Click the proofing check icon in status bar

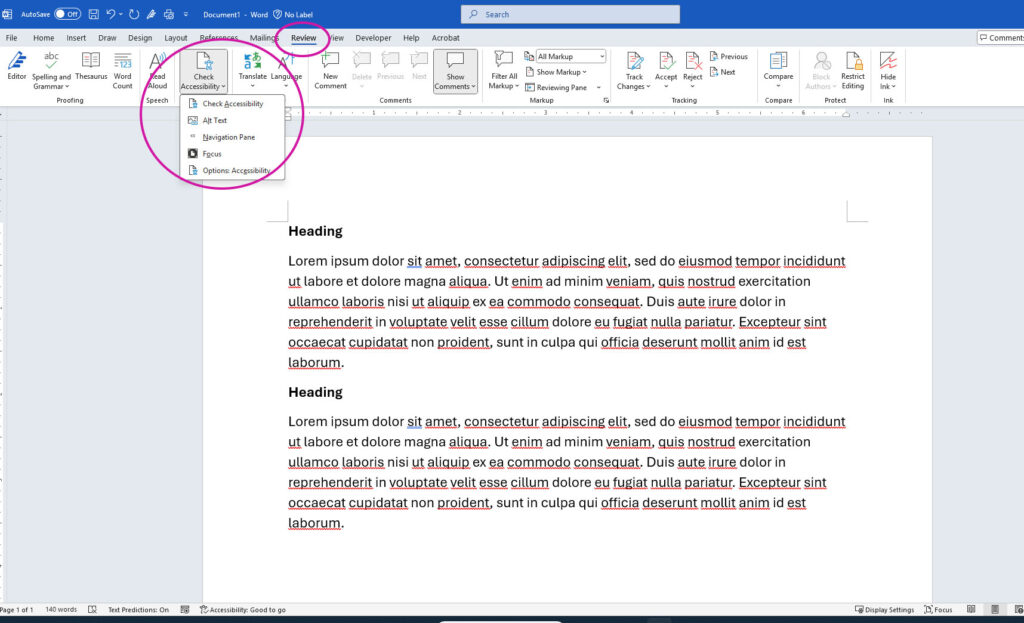(92, 610)
